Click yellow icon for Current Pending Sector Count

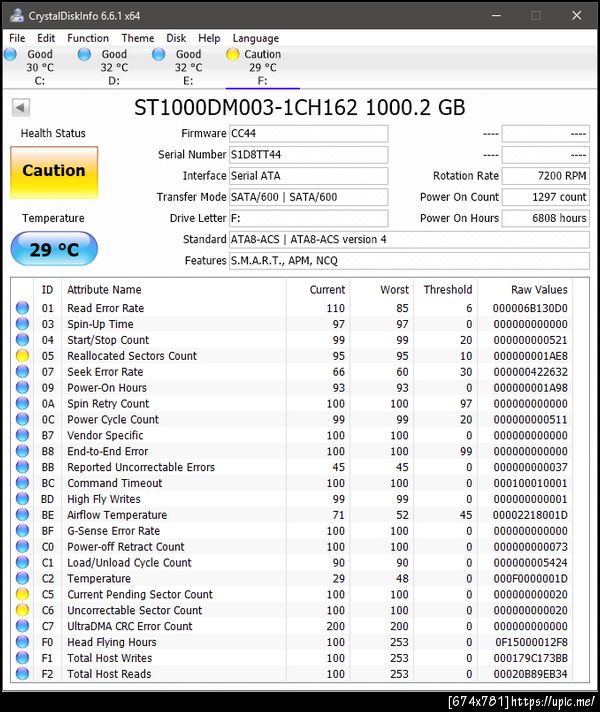tap(22, 594)
